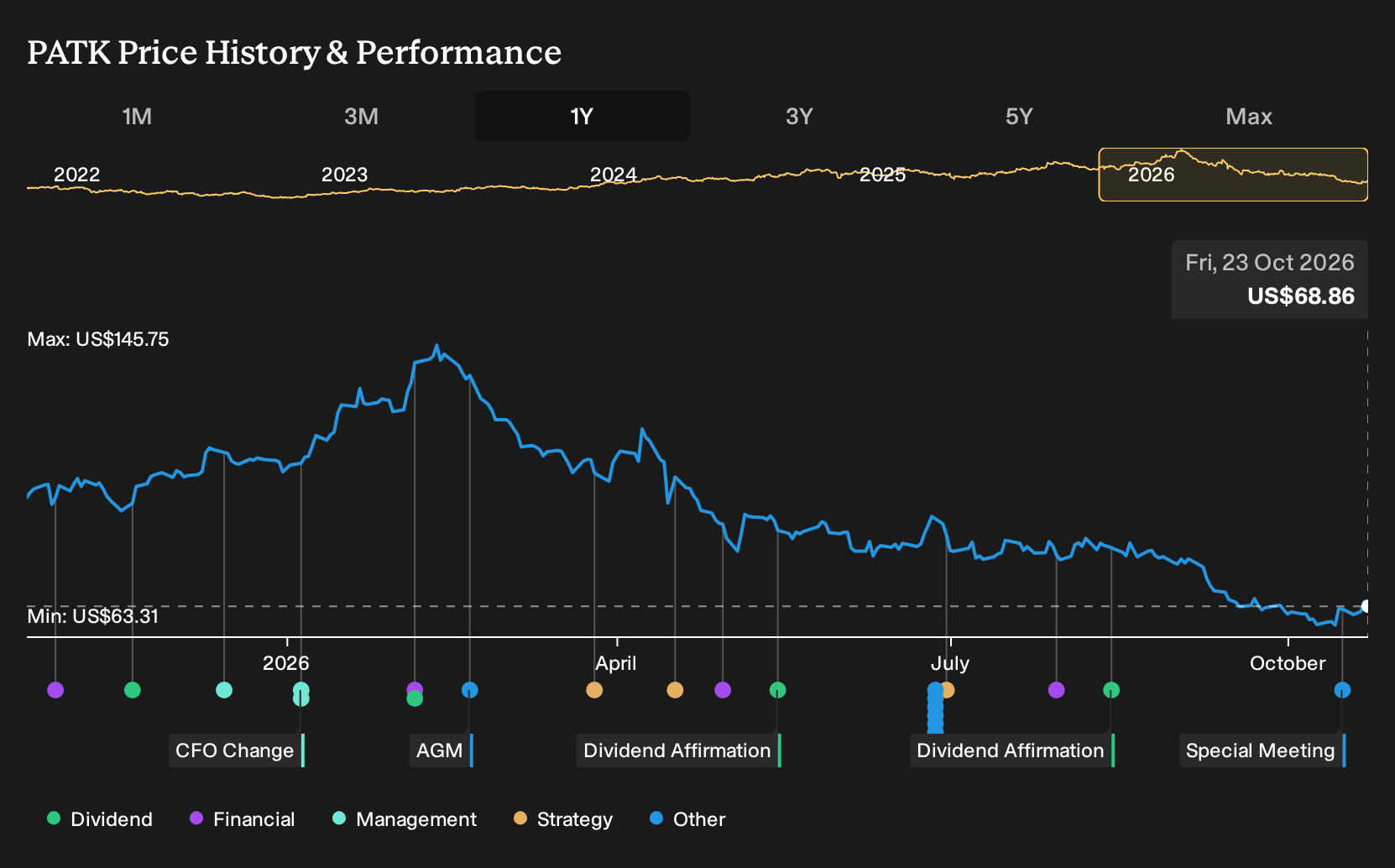Click the US$68.86 price in the tooltip

1301,296
